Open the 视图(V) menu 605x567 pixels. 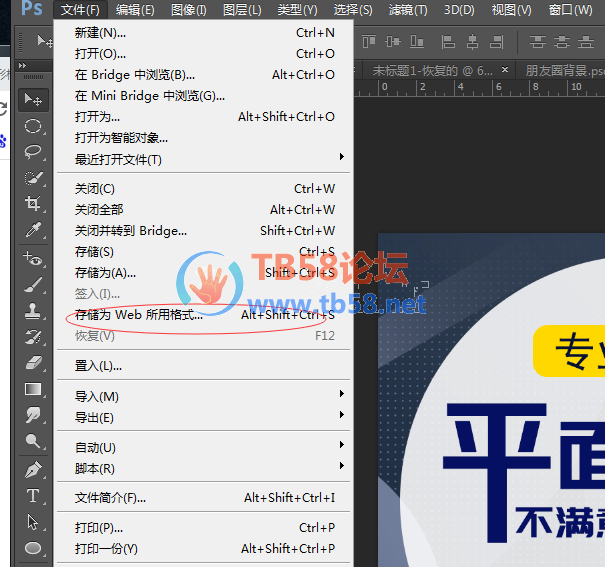(x=511, y=9)
